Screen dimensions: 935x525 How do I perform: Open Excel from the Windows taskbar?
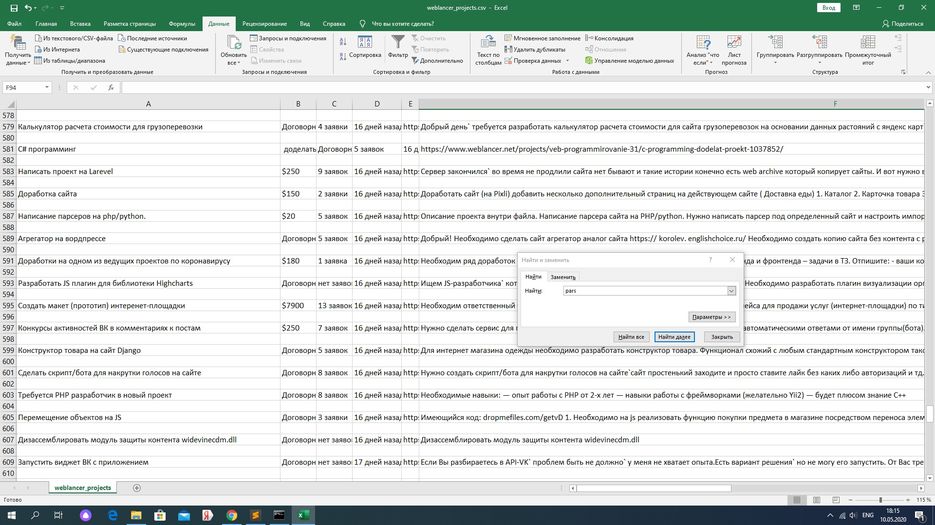pos(303,515)
